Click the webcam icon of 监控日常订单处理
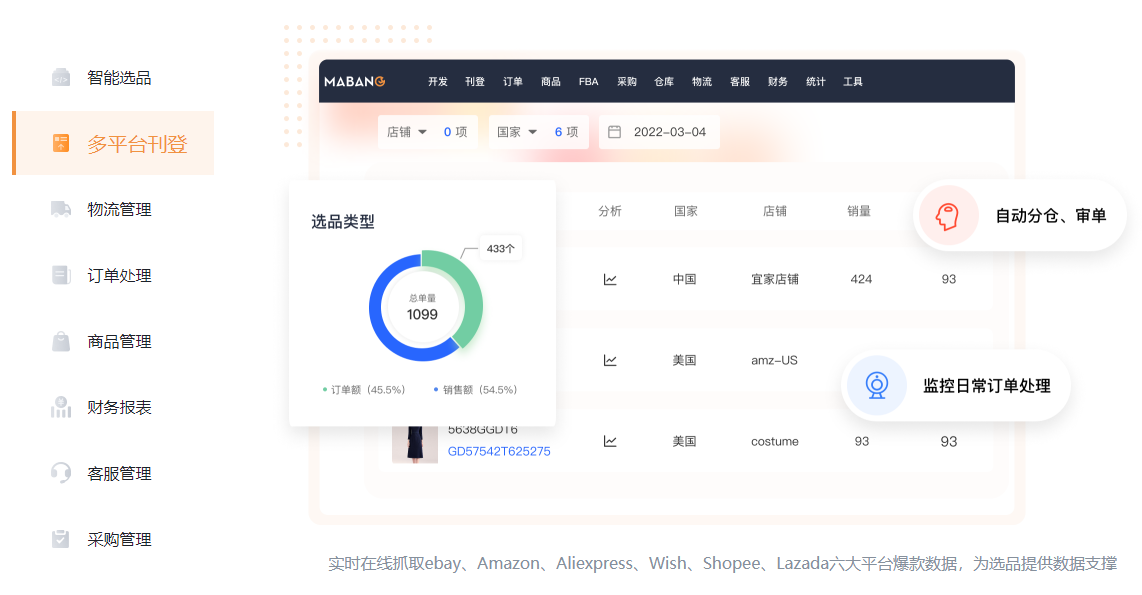Viewport: 1142px width, 595px height. [877, 385]
